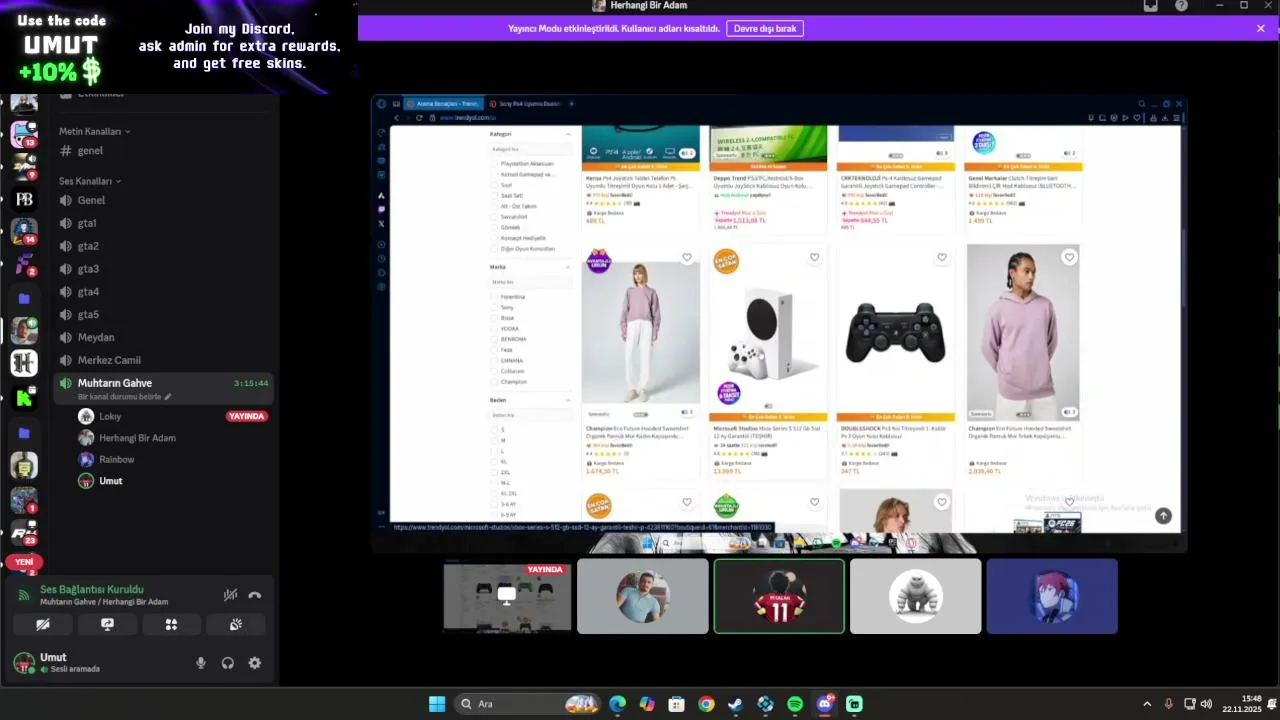The height and width of the screenshot is (720, 1280).
Task: Mute the microphone next to Umut
Action: (201, 663)
